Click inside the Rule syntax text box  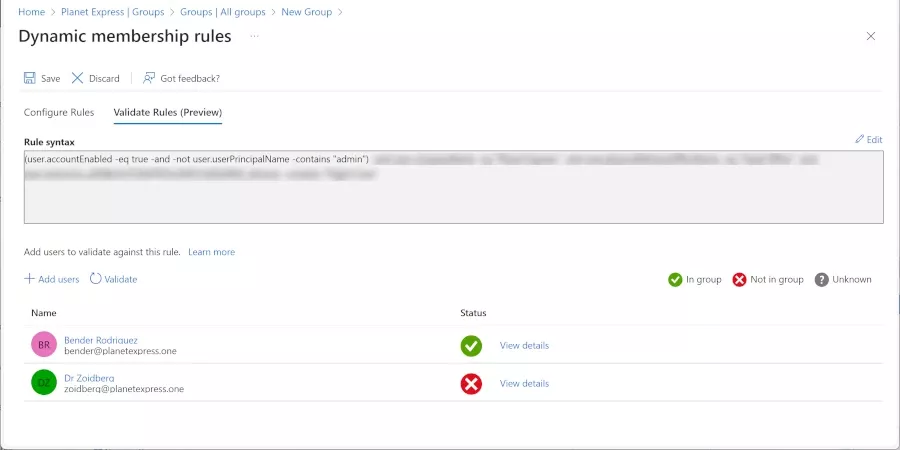click(x=453, y=200)
